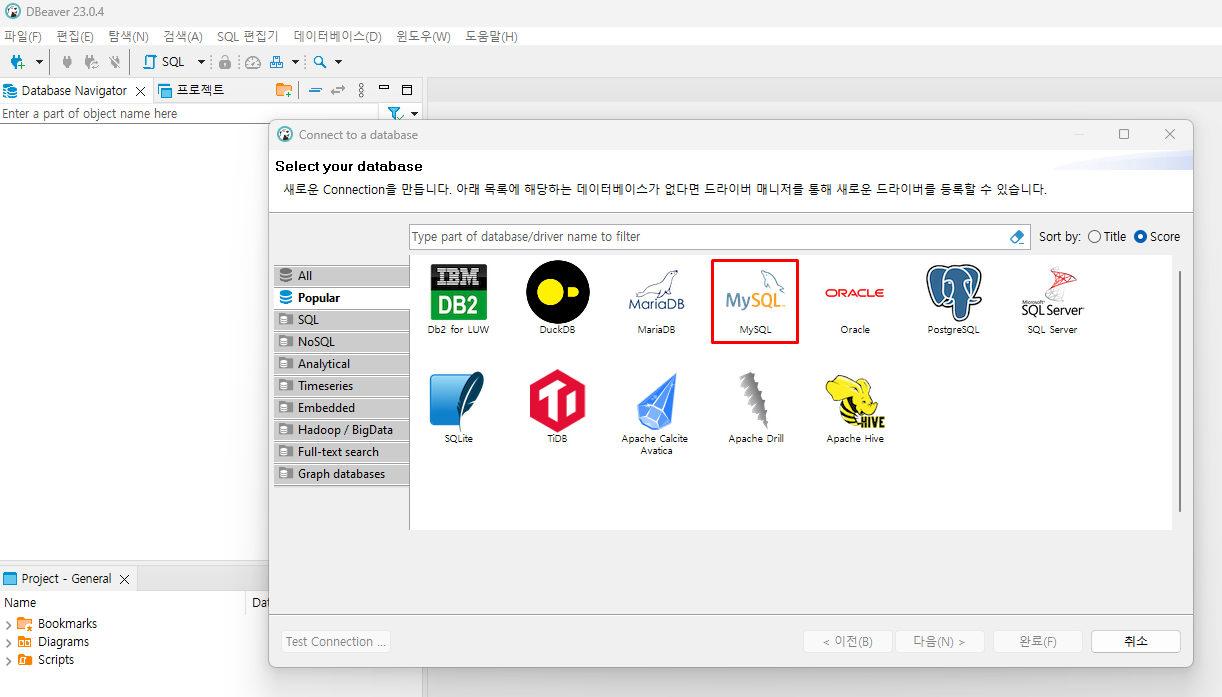The height and width of the screenshot is (697, 1222).
Task: Click the dashboard gauge toolbar icon
Action: click(x=253, y=62)
